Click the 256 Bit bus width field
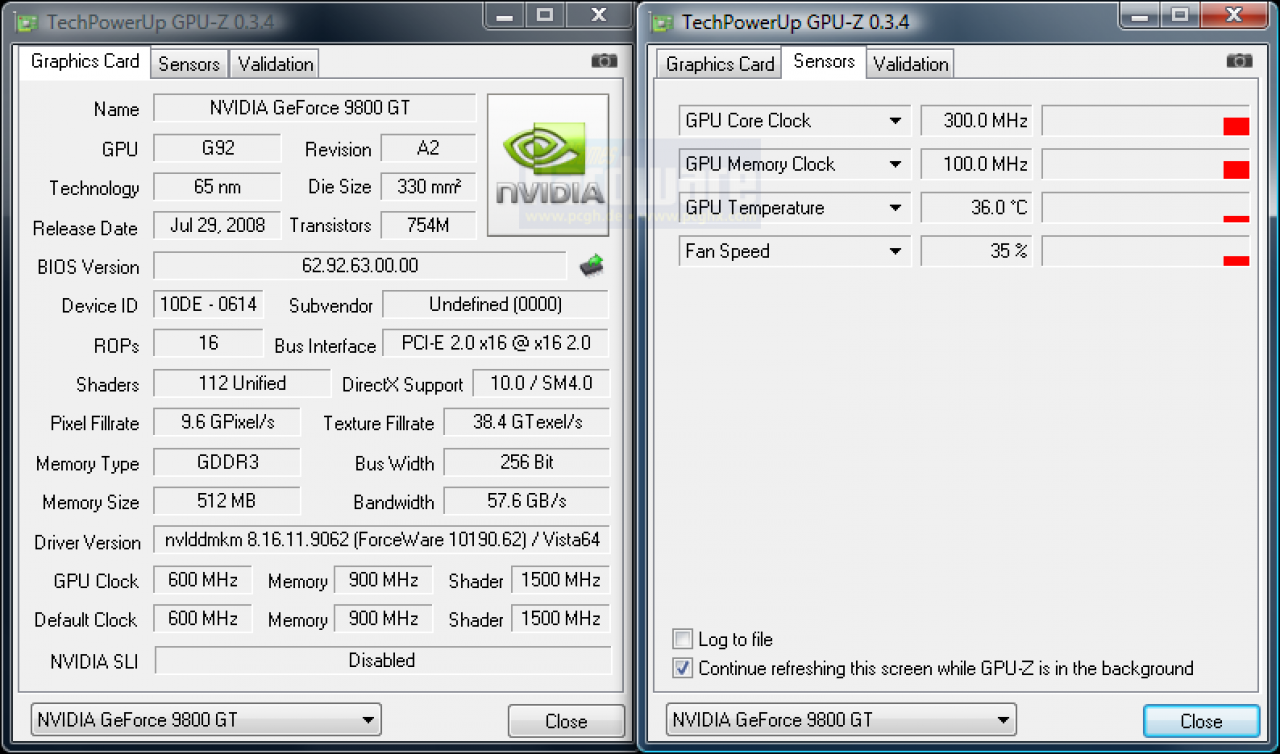 527,462
